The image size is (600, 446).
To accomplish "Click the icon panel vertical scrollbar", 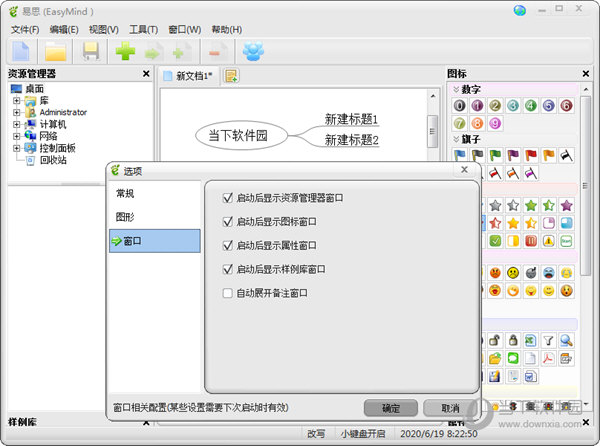I will pos(585,186).
